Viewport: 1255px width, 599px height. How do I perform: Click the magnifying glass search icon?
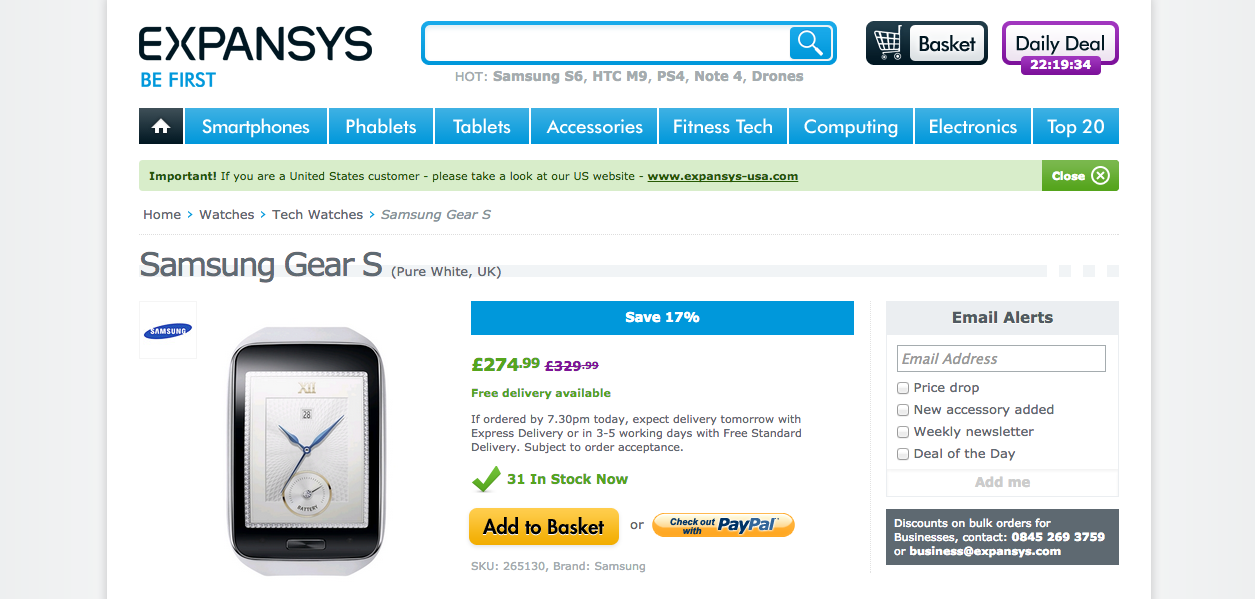[810, 43]
